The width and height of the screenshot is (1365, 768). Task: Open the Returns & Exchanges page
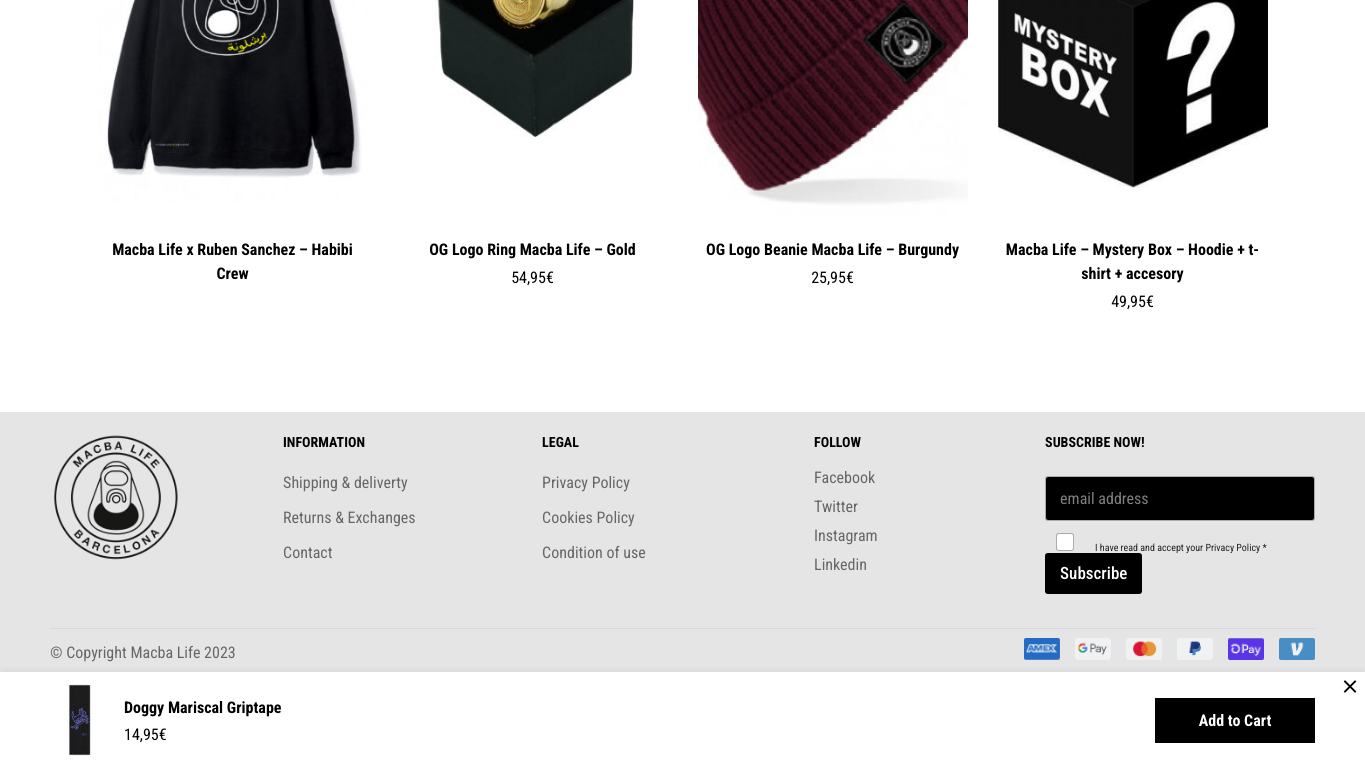(x=349, y=517)
